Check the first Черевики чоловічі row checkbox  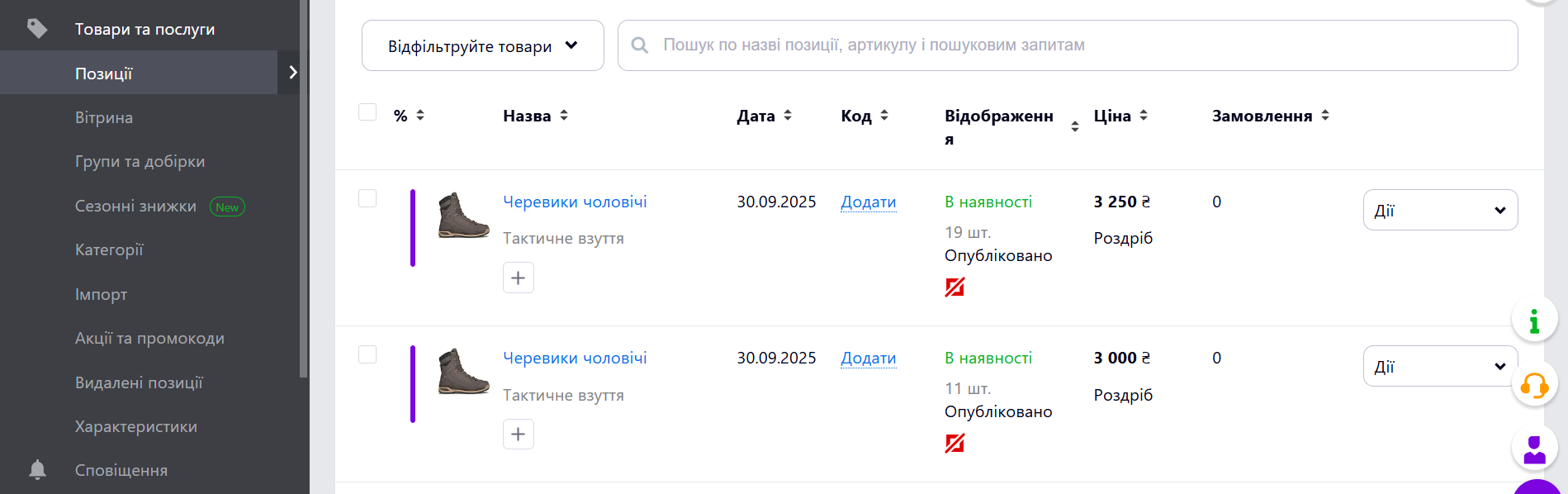click(x=367, y=198)
